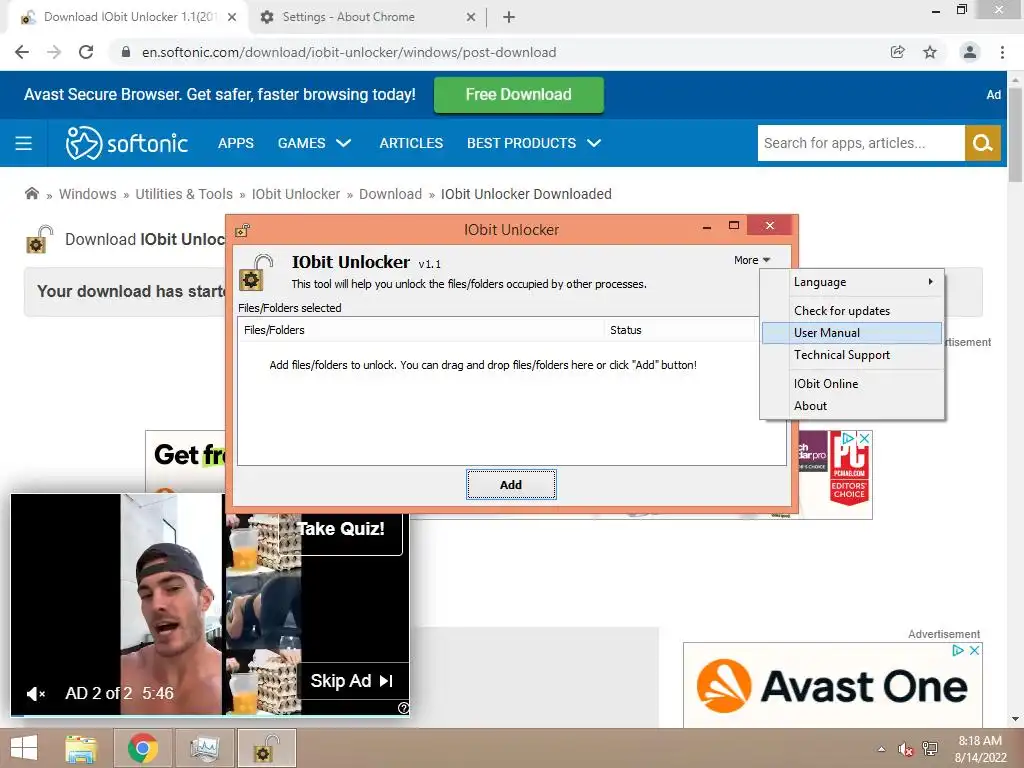
Task: Close the Avast One ad
Action: pyautogui.click(x=974, y=650)
